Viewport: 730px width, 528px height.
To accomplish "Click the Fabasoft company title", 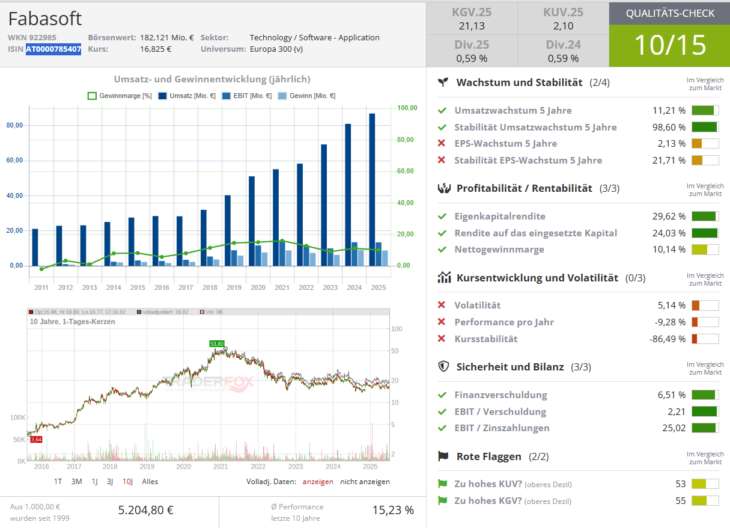I will (x=45, y=19).
